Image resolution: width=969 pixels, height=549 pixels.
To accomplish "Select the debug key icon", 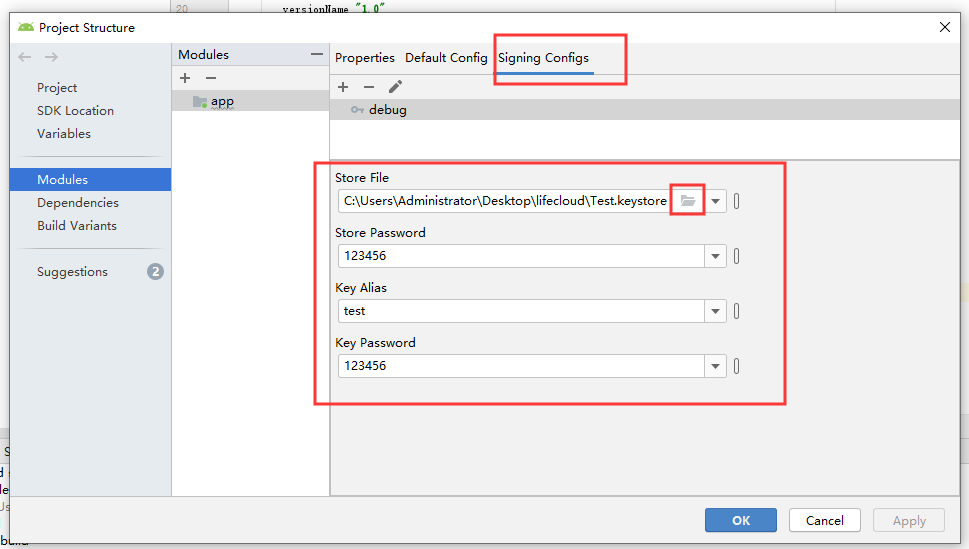I will click(x=357, y=110).
